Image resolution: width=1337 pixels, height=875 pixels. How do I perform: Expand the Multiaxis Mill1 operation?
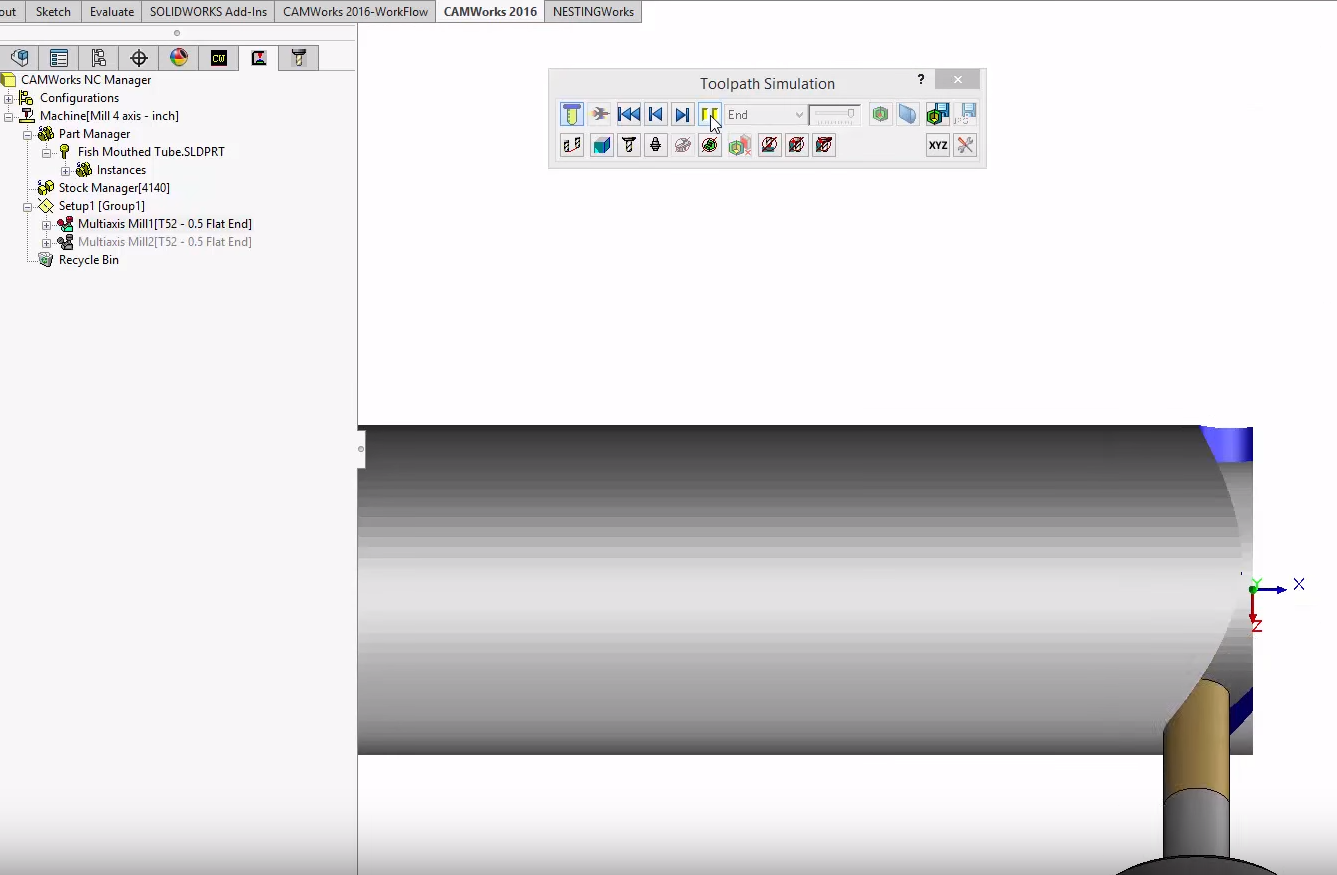[x=47, y=224]
